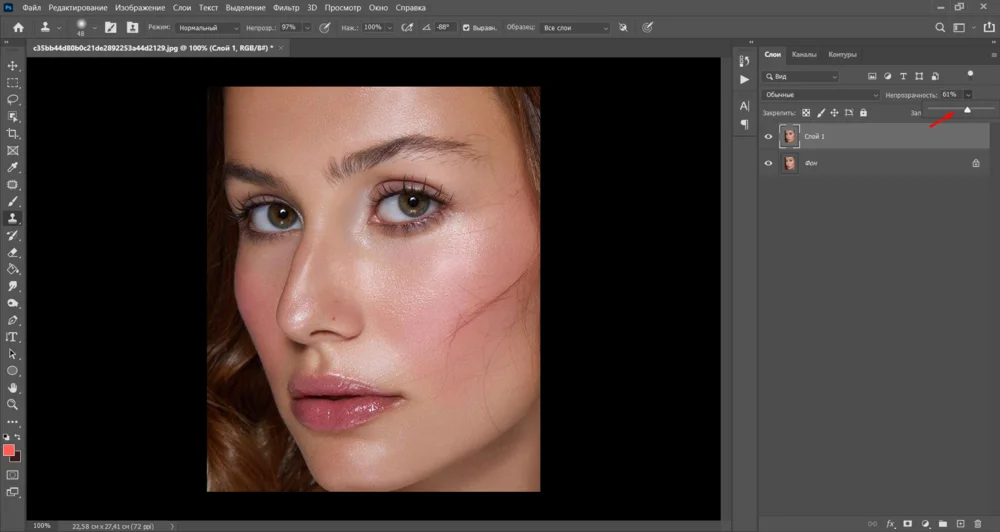Switch to the Контуры tab

pyautogui.click(x=842, y=54)
